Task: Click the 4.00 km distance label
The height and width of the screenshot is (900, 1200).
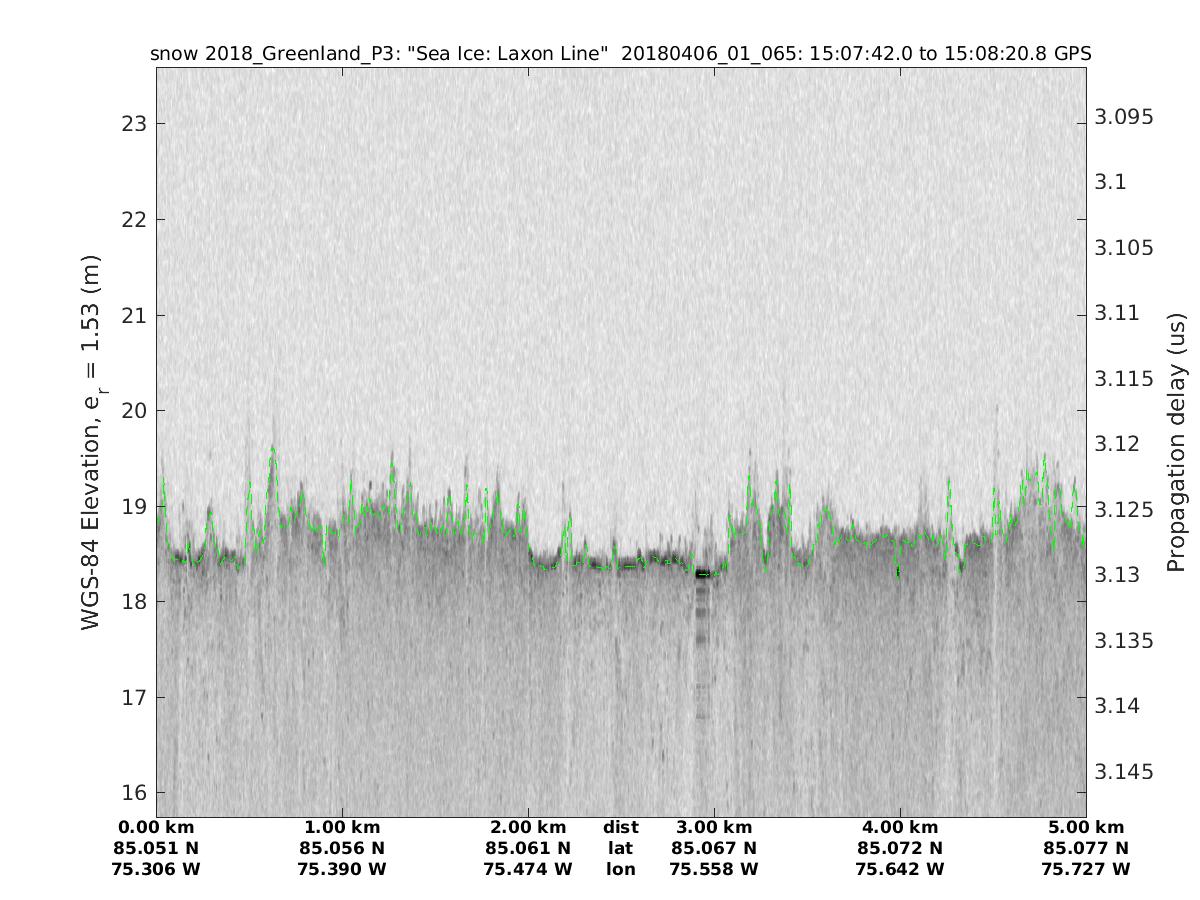Action: [900, 827]
